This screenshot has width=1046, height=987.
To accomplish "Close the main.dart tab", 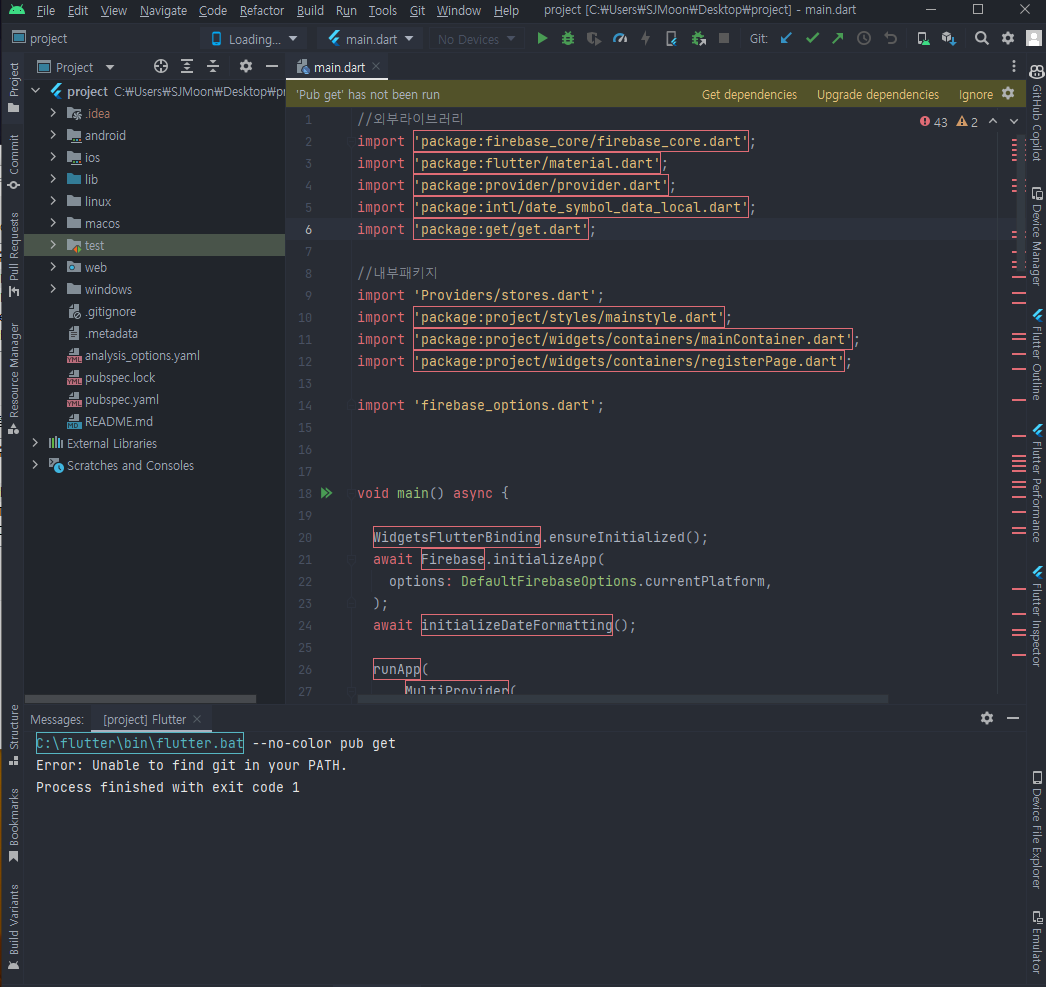I will 376,66.
